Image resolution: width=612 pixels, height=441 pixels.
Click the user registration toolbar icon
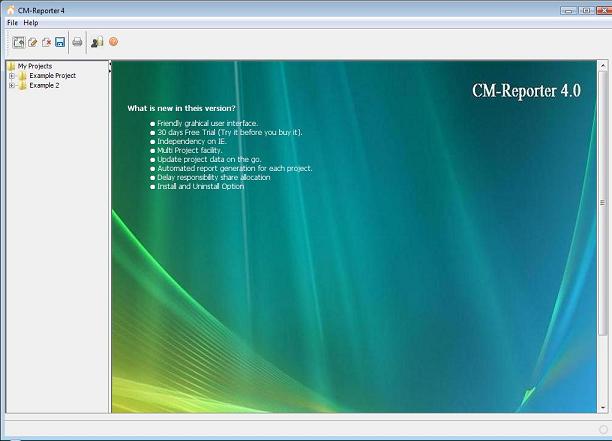[x=97, y=42]
